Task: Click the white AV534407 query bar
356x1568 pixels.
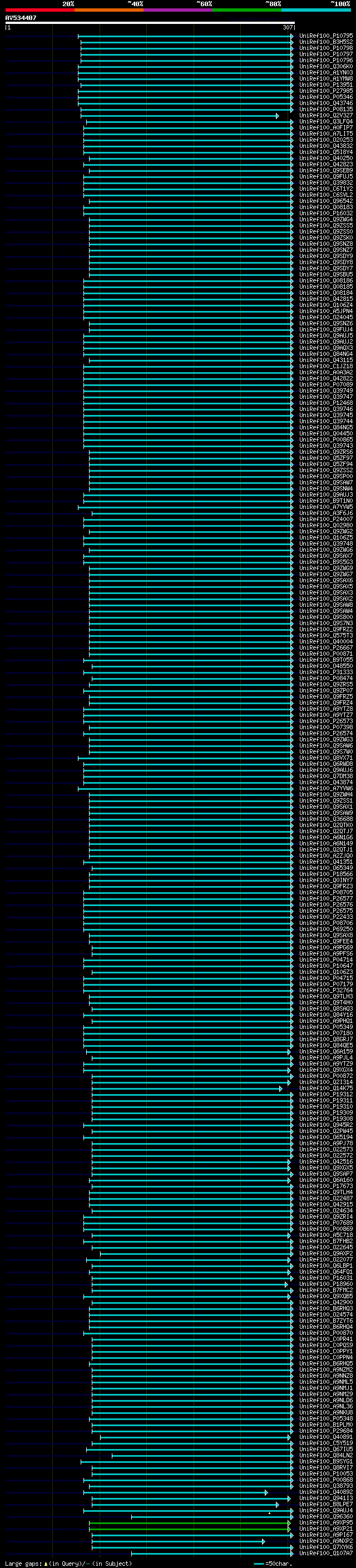Action: pyautogui.click(x=150, y=23)
